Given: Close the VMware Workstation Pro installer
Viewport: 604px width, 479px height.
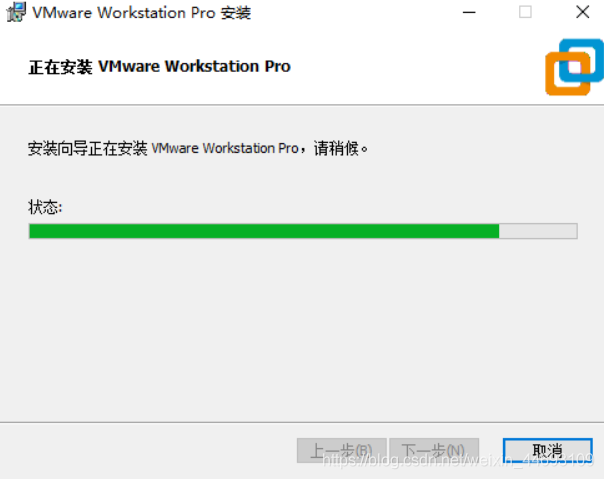Looking at the screenshot, I should point(582,12).
